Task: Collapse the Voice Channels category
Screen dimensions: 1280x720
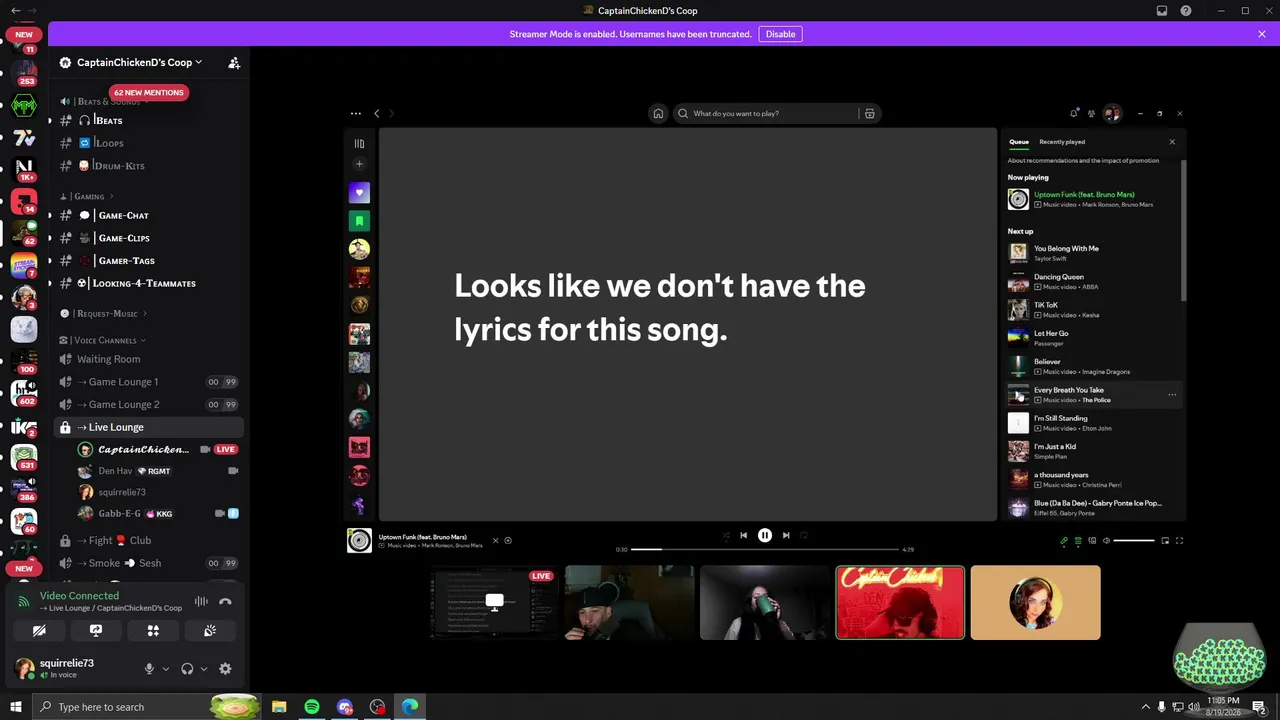Action: (x=103, y=340)
